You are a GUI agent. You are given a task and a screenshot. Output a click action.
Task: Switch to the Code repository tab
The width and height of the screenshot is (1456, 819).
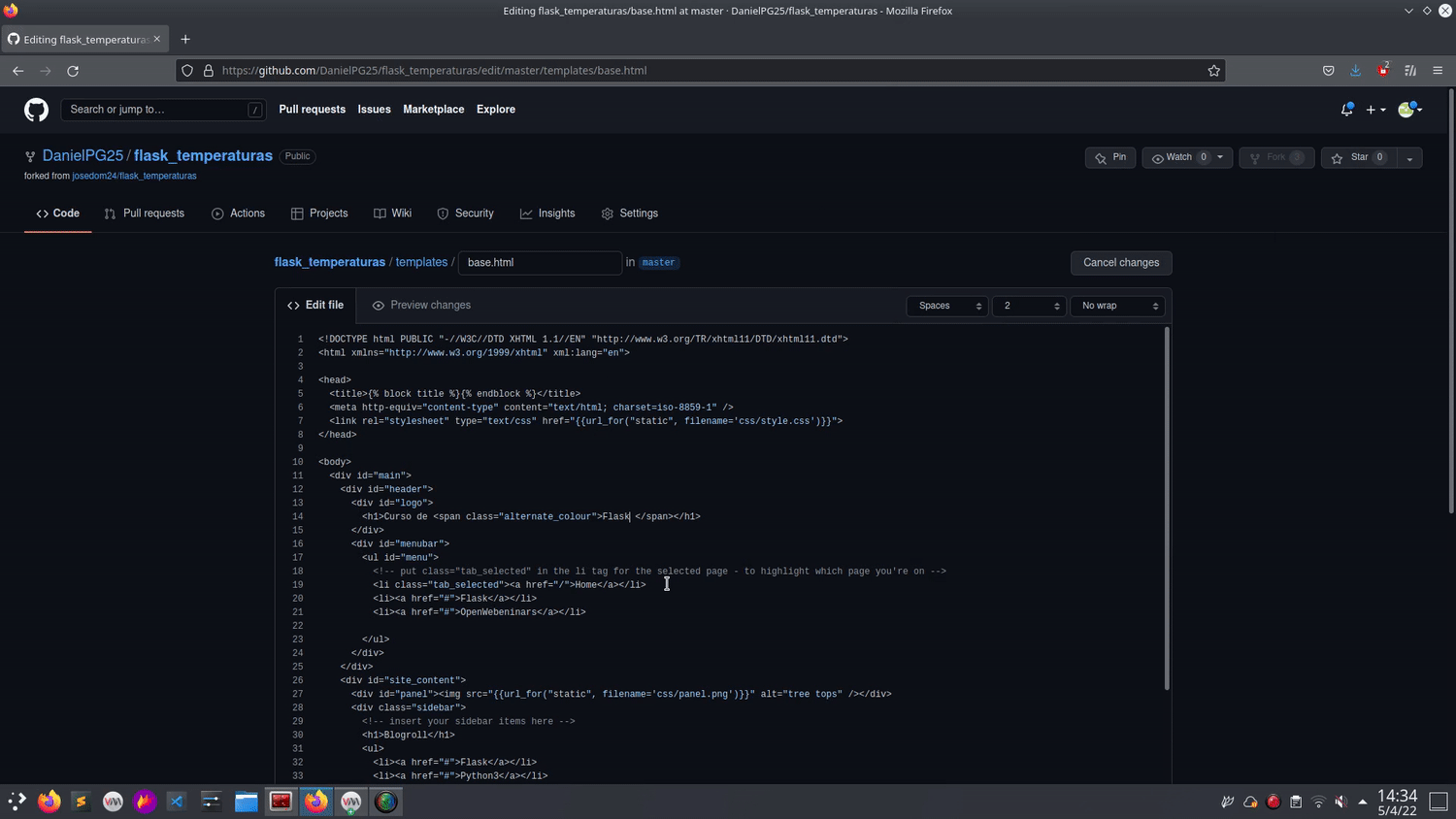[58, 213]
